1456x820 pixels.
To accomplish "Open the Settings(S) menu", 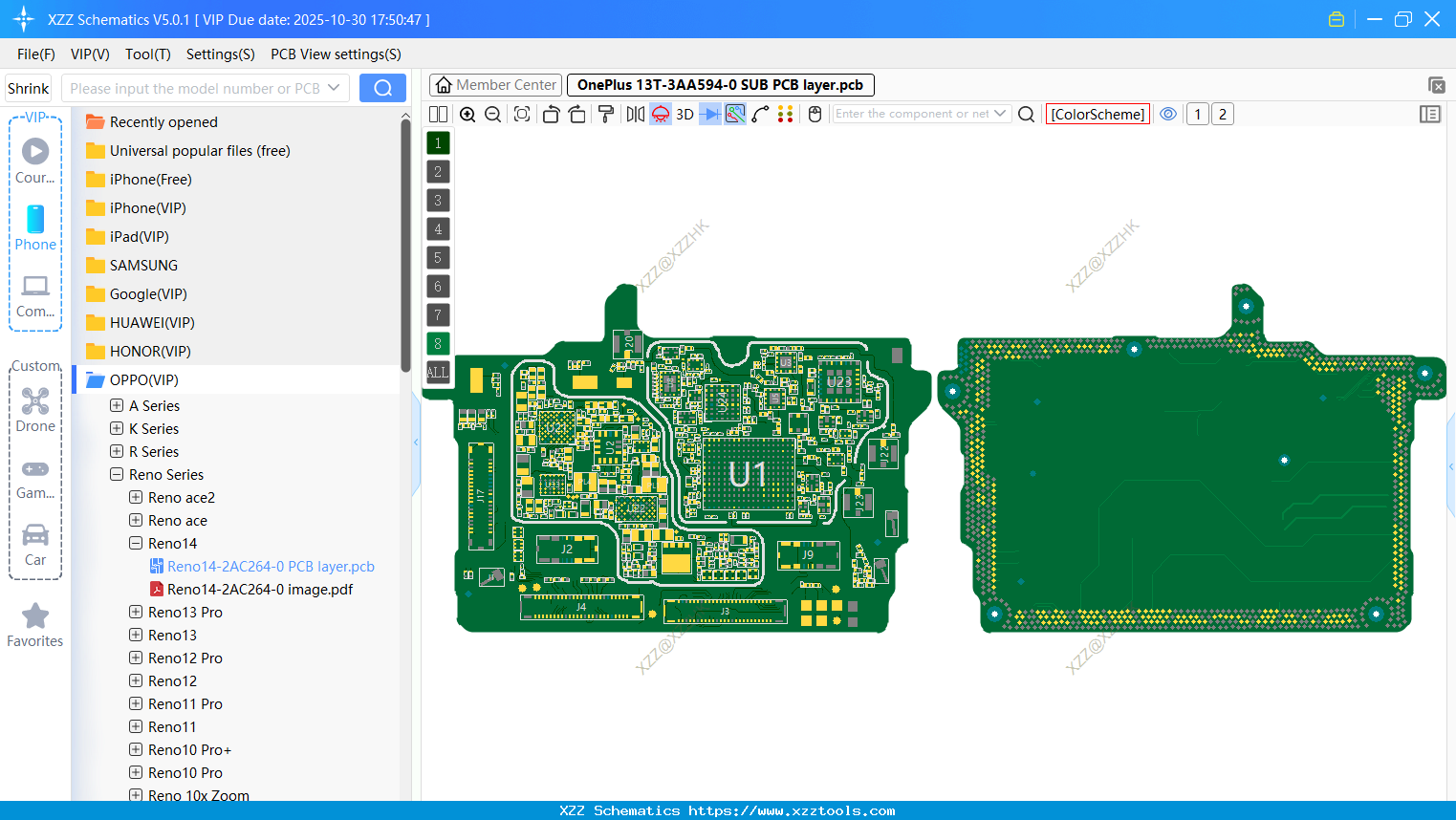I will (221, 54).
